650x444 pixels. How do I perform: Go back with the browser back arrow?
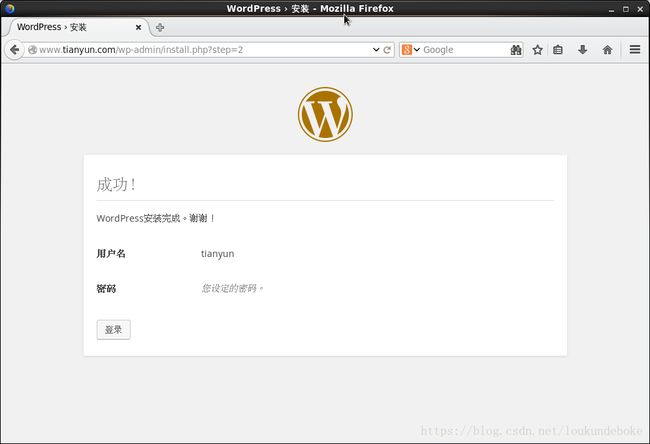click(15, 50)
